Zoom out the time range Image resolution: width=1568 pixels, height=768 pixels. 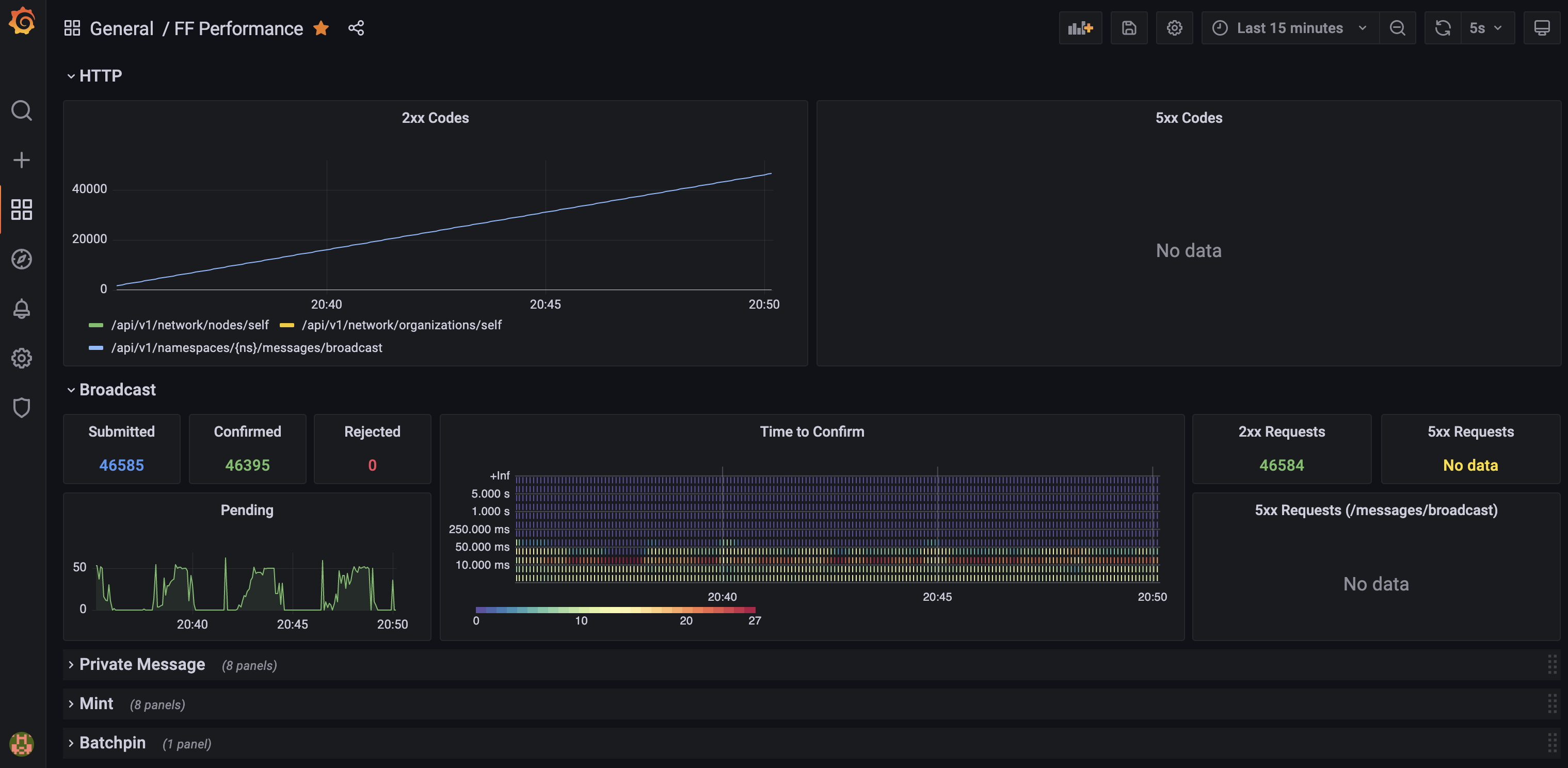click(1398, 28)
